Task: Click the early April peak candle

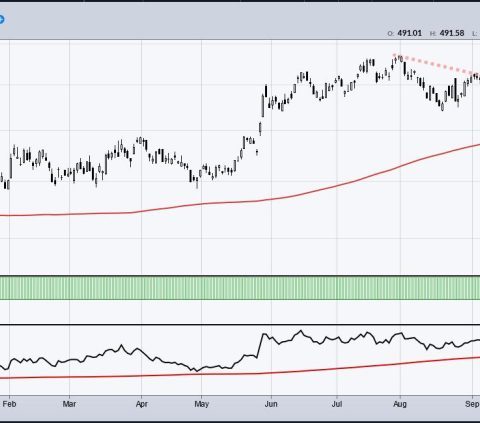Action: (141, 140)
